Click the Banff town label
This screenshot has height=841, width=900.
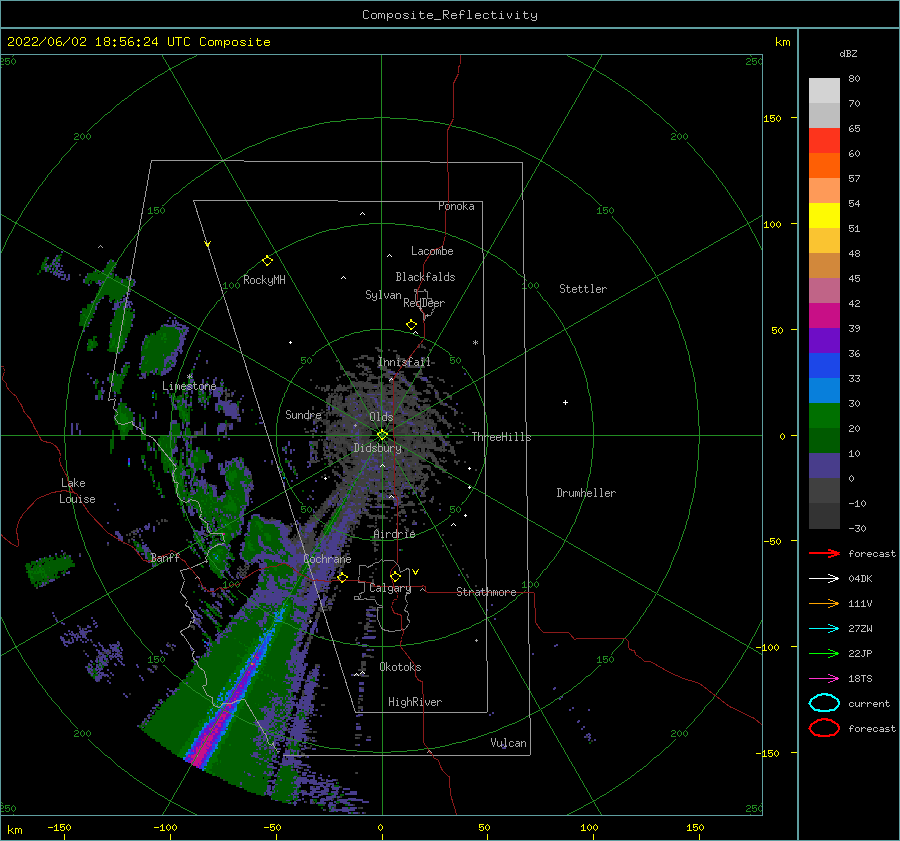pyautogui.click(x=165, y=557)
